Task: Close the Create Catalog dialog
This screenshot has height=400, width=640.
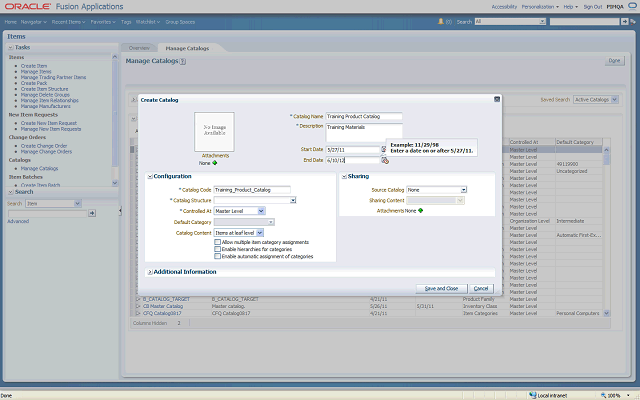Action: [495, 100]
